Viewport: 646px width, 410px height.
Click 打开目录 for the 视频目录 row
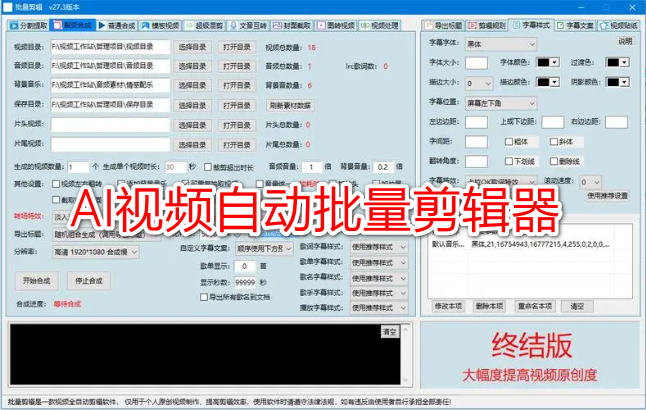click(x=237, y=47)
